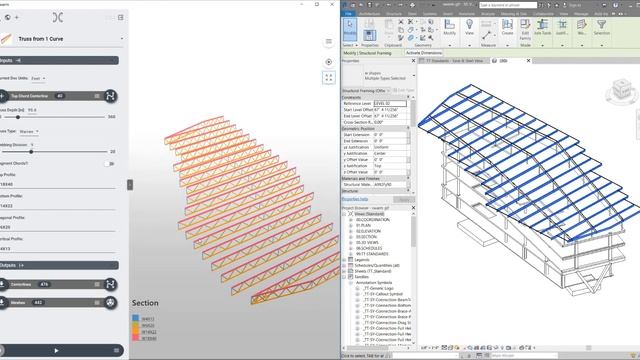Click the download icon on Centerlines output
The height and width of the screenshot is (360, 640).
(x=2, y=284)
